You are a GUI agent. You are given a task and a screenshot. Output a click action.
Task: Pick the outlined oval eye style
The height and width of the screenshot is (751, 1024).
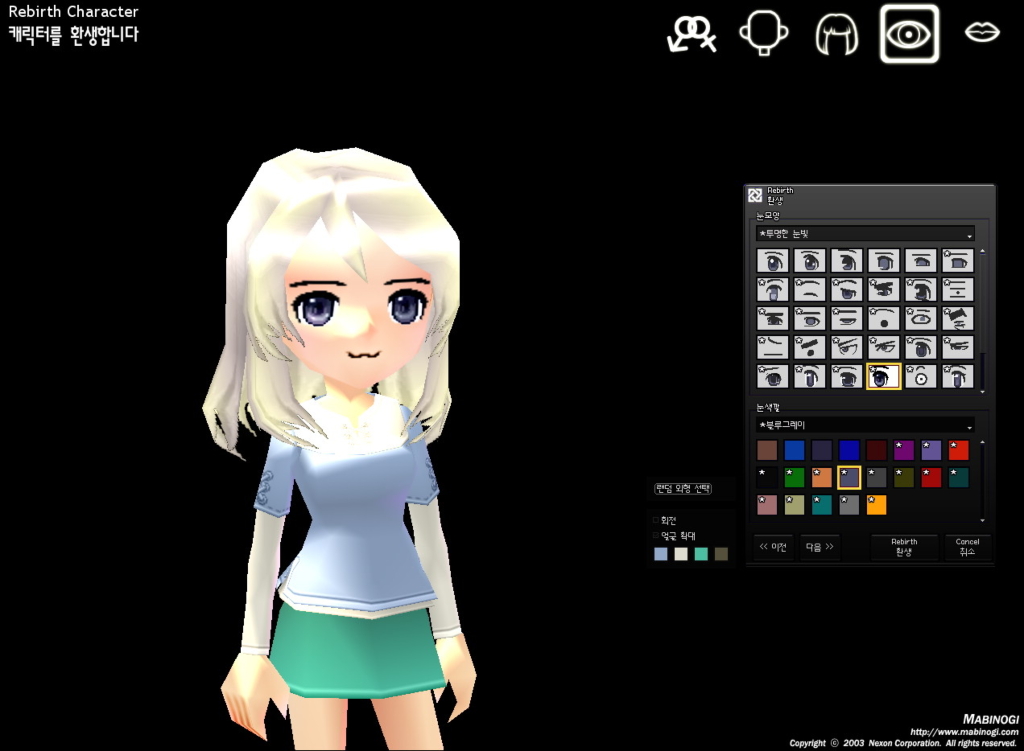(921, 319)
